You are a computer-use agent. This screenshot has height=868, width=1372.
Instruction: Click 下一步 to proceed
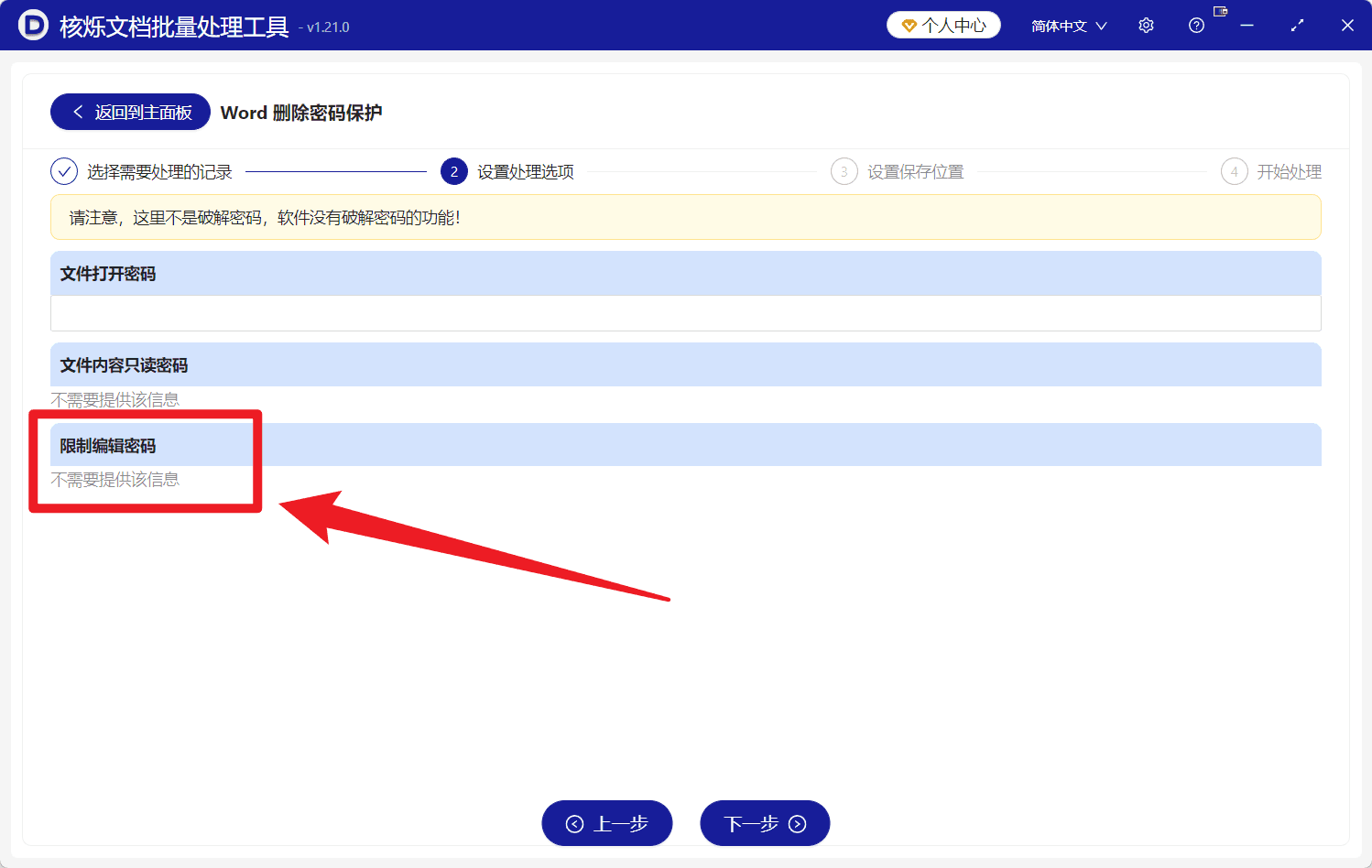pyautogui.click(x=766, y=823)
